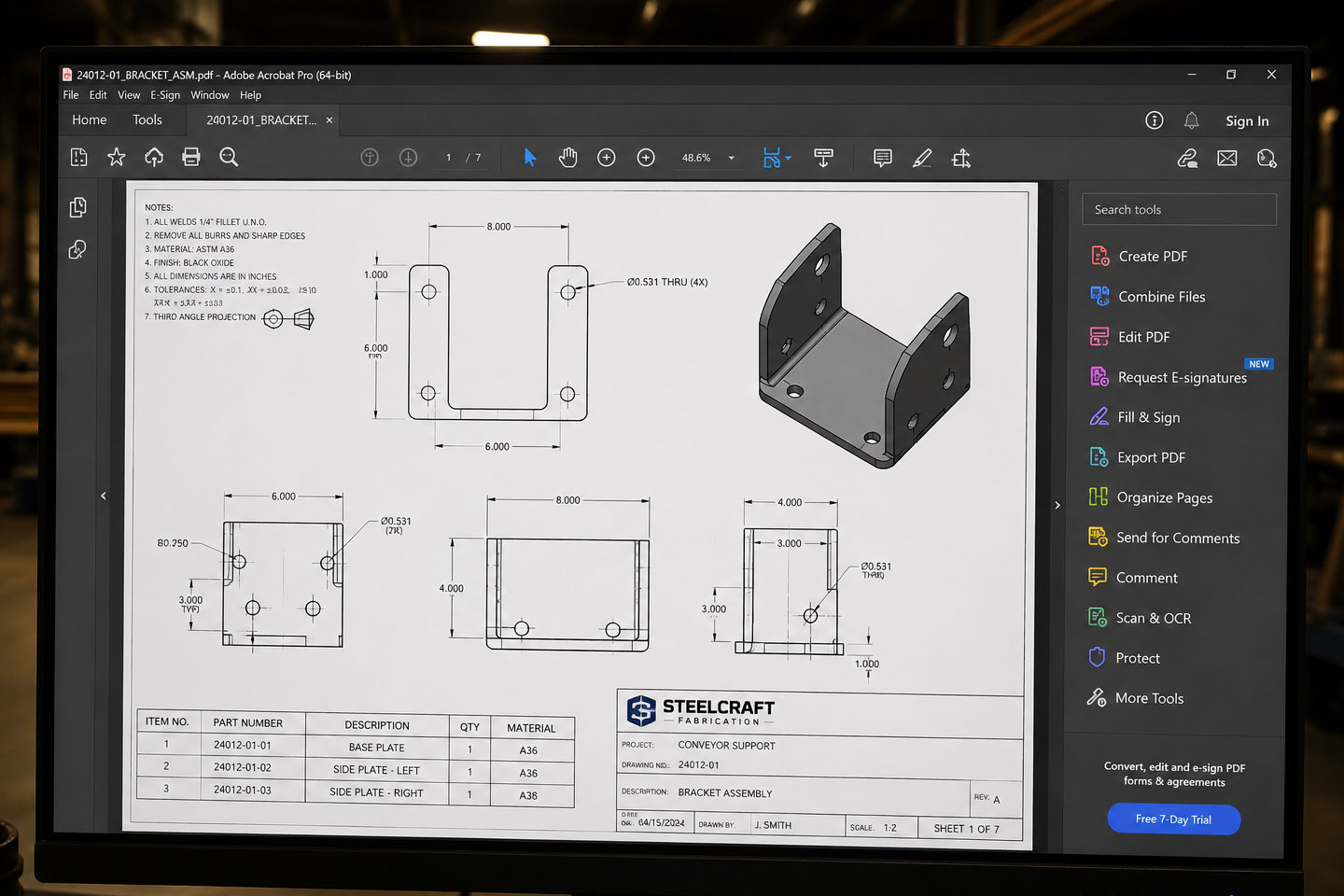Screen dimensions: 1344x896
Task: Click the current page number field
Action: (x=449, y=158)
